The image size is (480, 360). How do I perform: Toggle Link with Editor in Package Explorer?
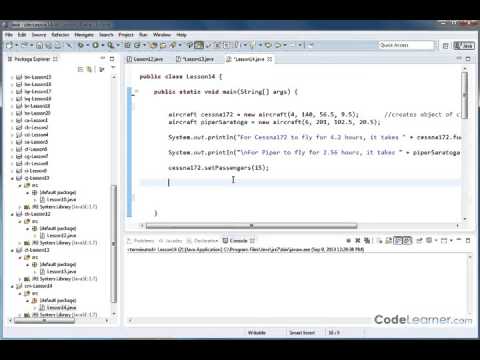click(89, 69)
